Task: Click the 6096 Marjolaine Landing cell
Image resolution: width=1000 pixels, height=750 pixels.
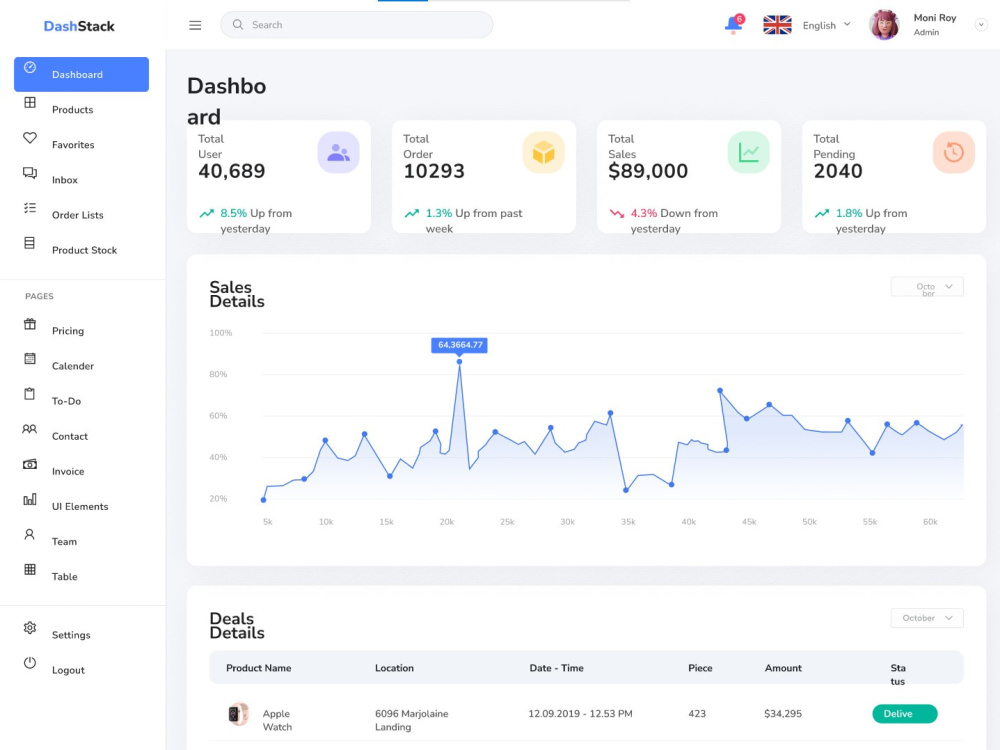Action: (x=411, y=720)
